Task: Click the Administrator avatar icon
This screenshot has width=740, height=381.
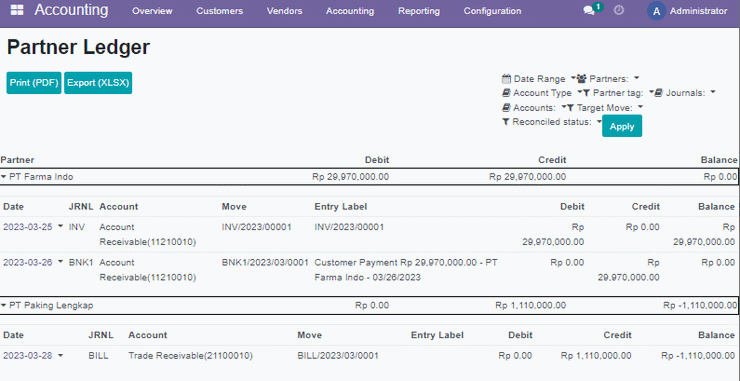Action: click(x=656, y=11)
